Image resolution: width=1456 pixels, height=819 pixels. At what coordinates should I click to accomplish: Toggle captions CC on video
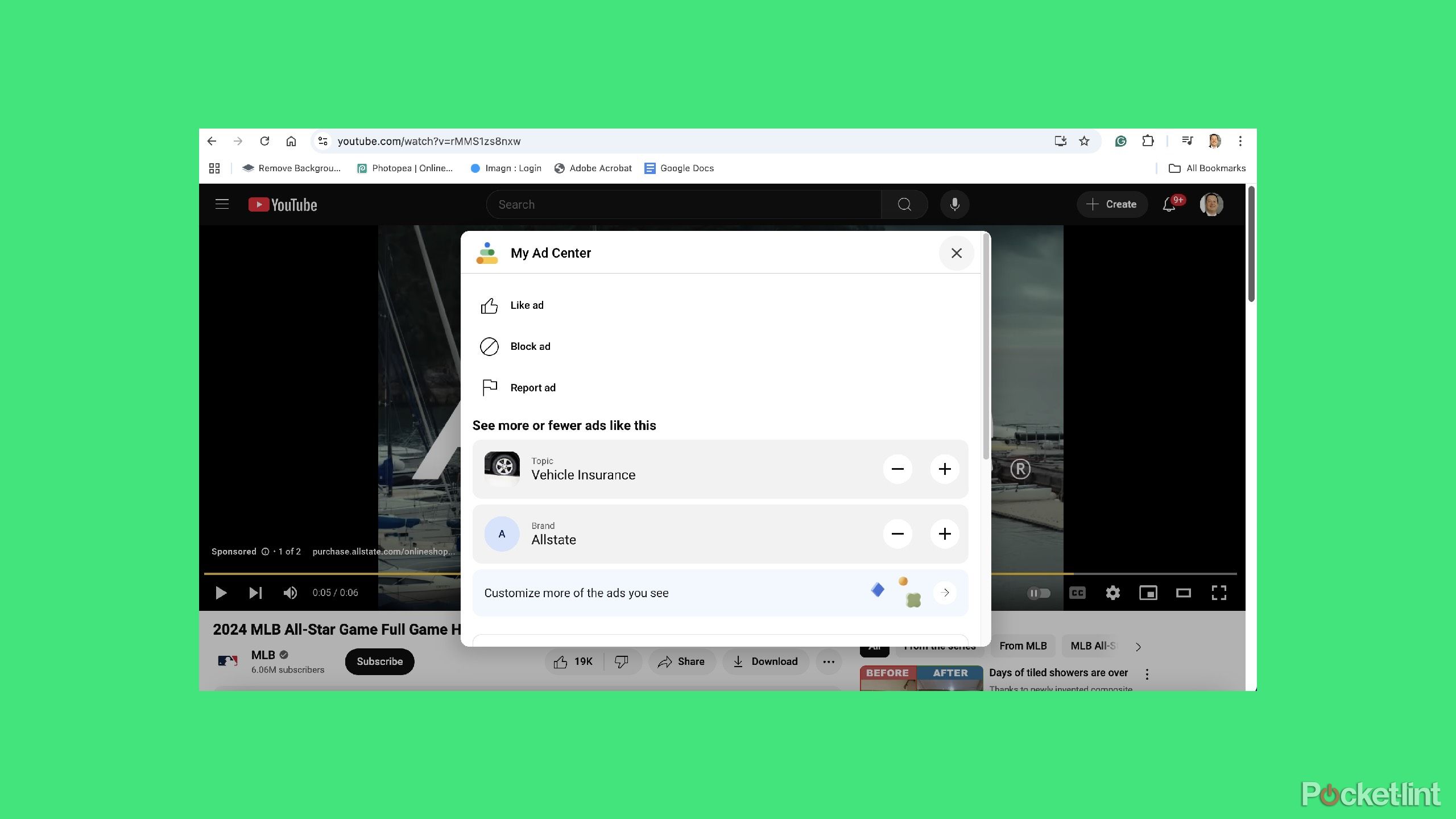tap(1078, 592)
